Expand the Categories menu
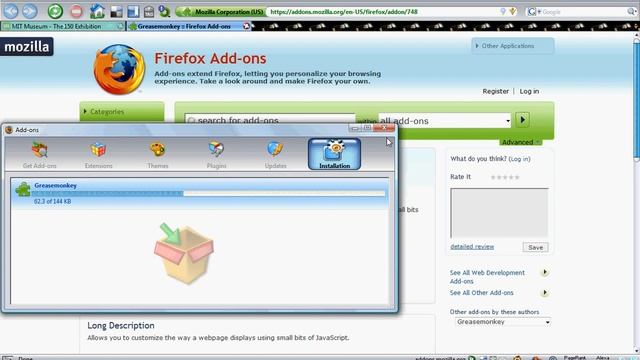This screenshot has width=640, height=360. (122, 111)
